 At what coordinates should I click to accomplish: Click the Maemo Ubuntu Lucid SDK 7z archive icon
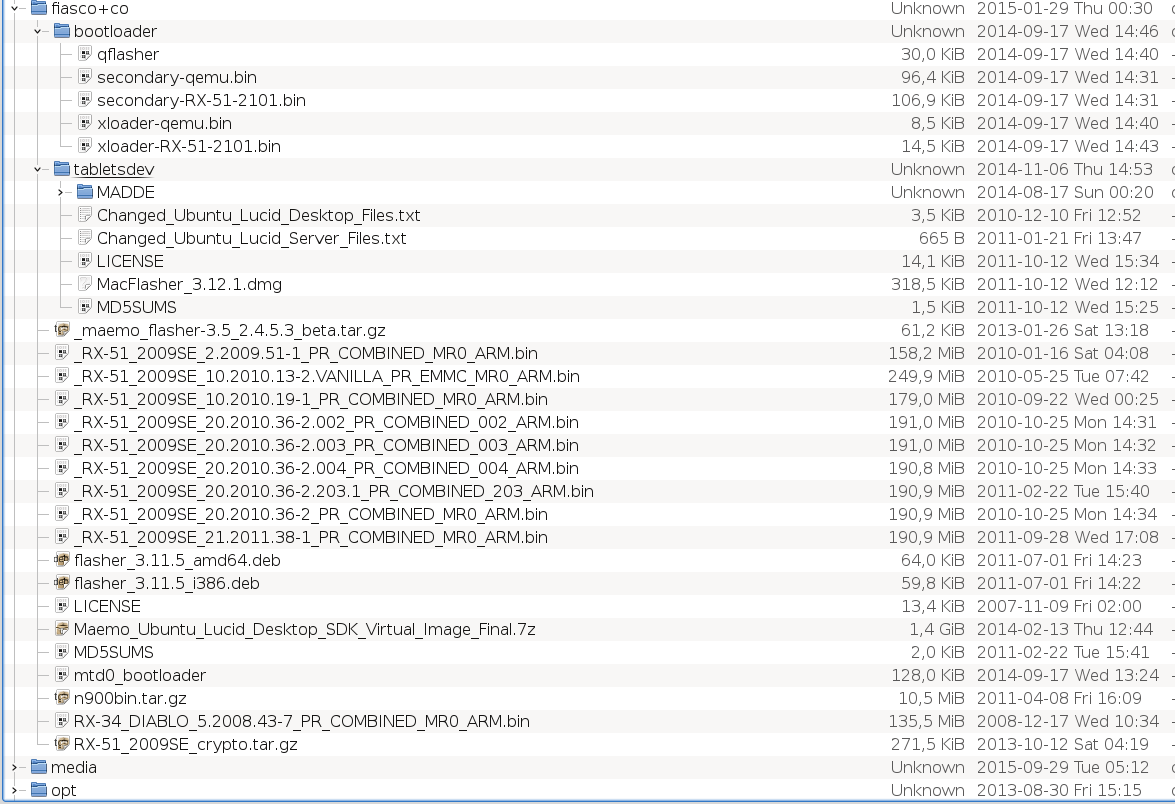pos(62,629)
